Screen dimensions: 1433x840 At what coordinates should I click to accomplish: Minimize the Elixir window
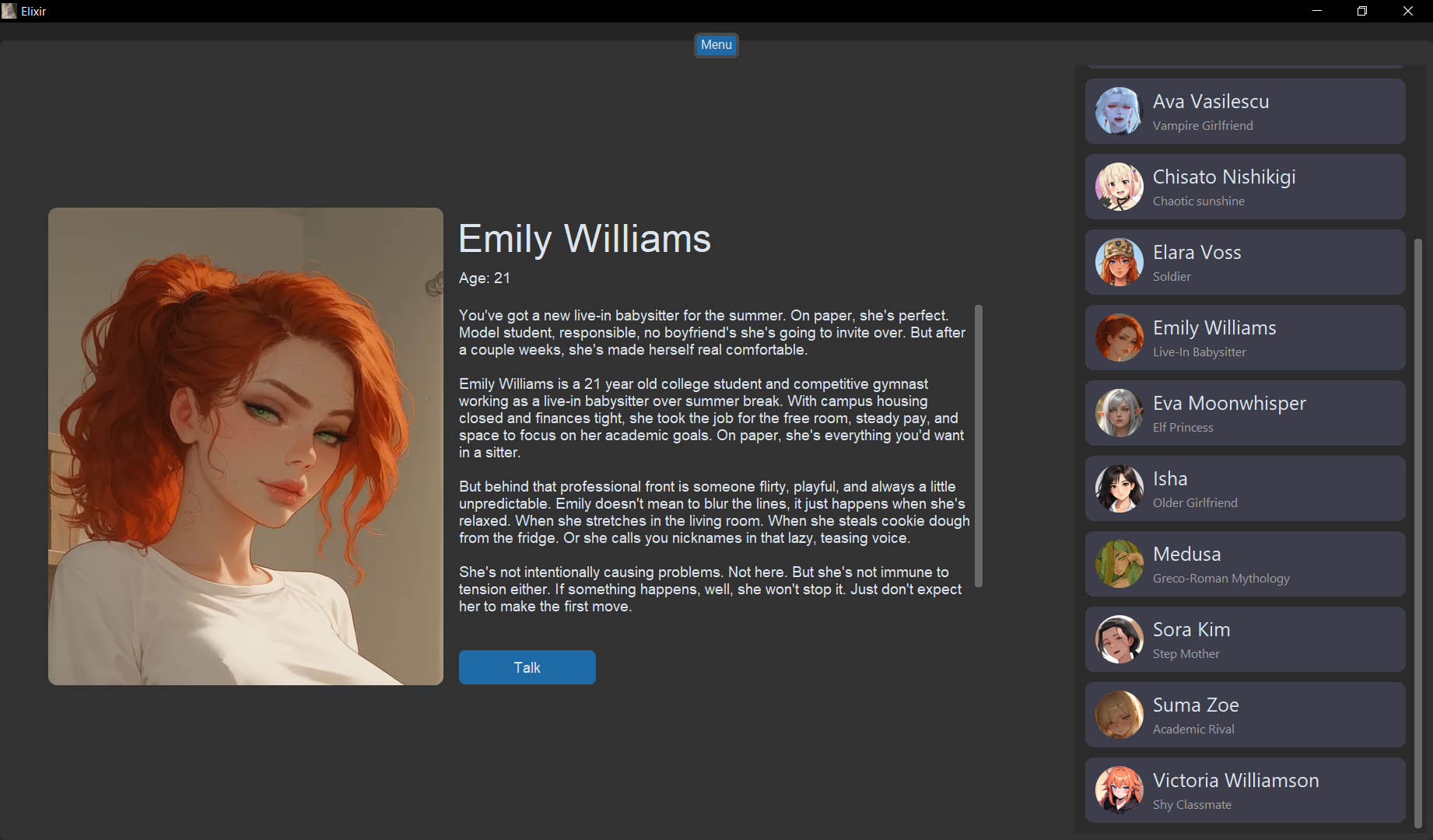(x=1317, y=11)
